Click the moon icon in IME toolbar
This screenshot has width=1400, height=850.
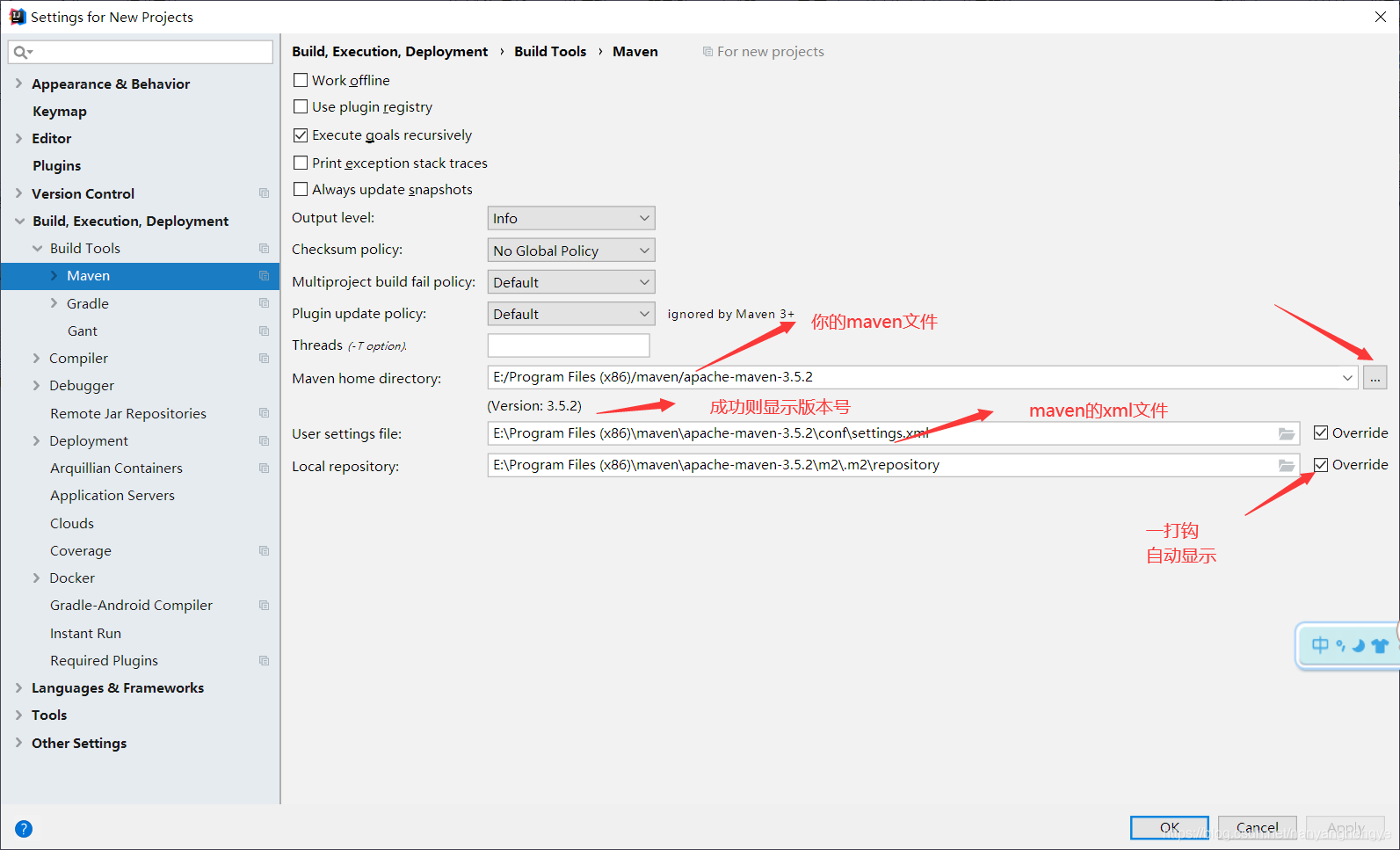[x=1359, y=646]
